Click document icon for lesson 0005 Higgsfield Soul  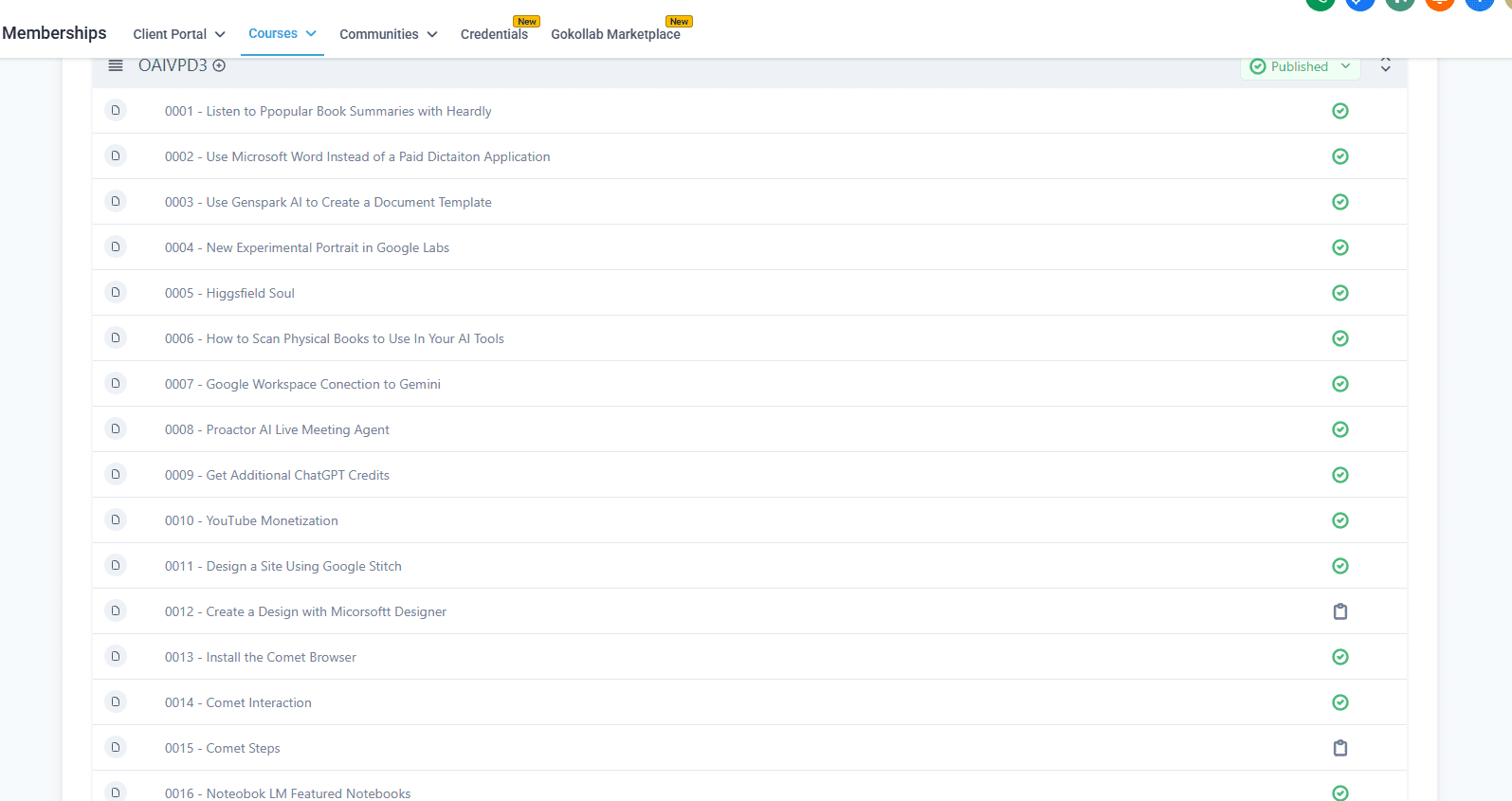116,293
